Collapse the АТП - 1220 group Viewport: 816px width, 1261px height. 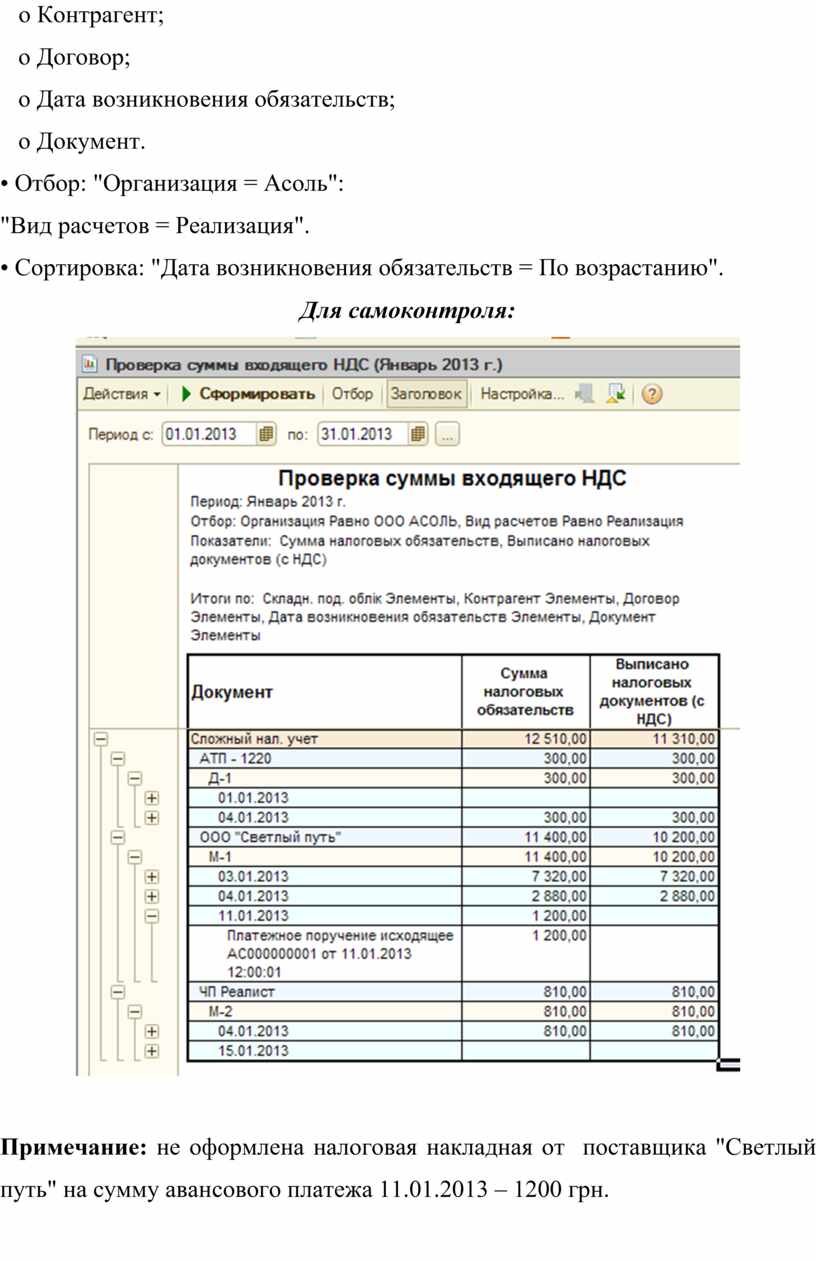[118, 759]
